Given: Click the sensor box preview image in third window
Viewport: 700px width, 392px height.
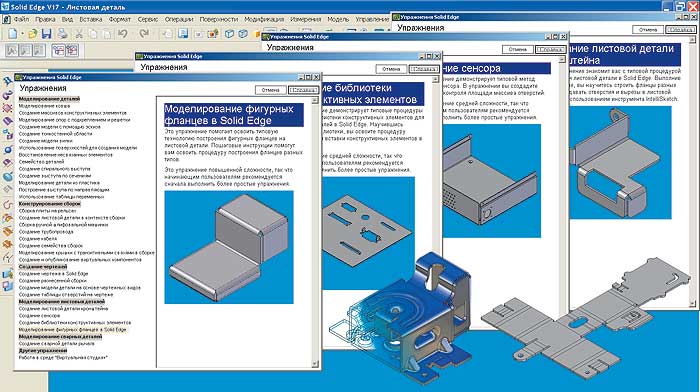Looking at the screenshot, I should (x=491, y=181).
